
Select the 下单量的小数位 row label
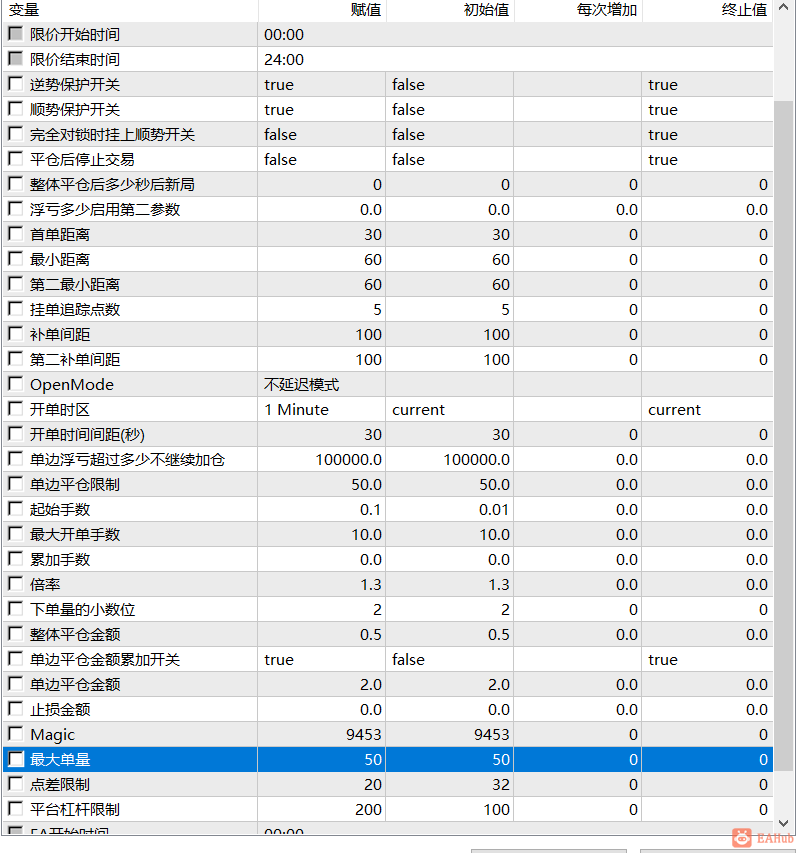coord(83,609)
